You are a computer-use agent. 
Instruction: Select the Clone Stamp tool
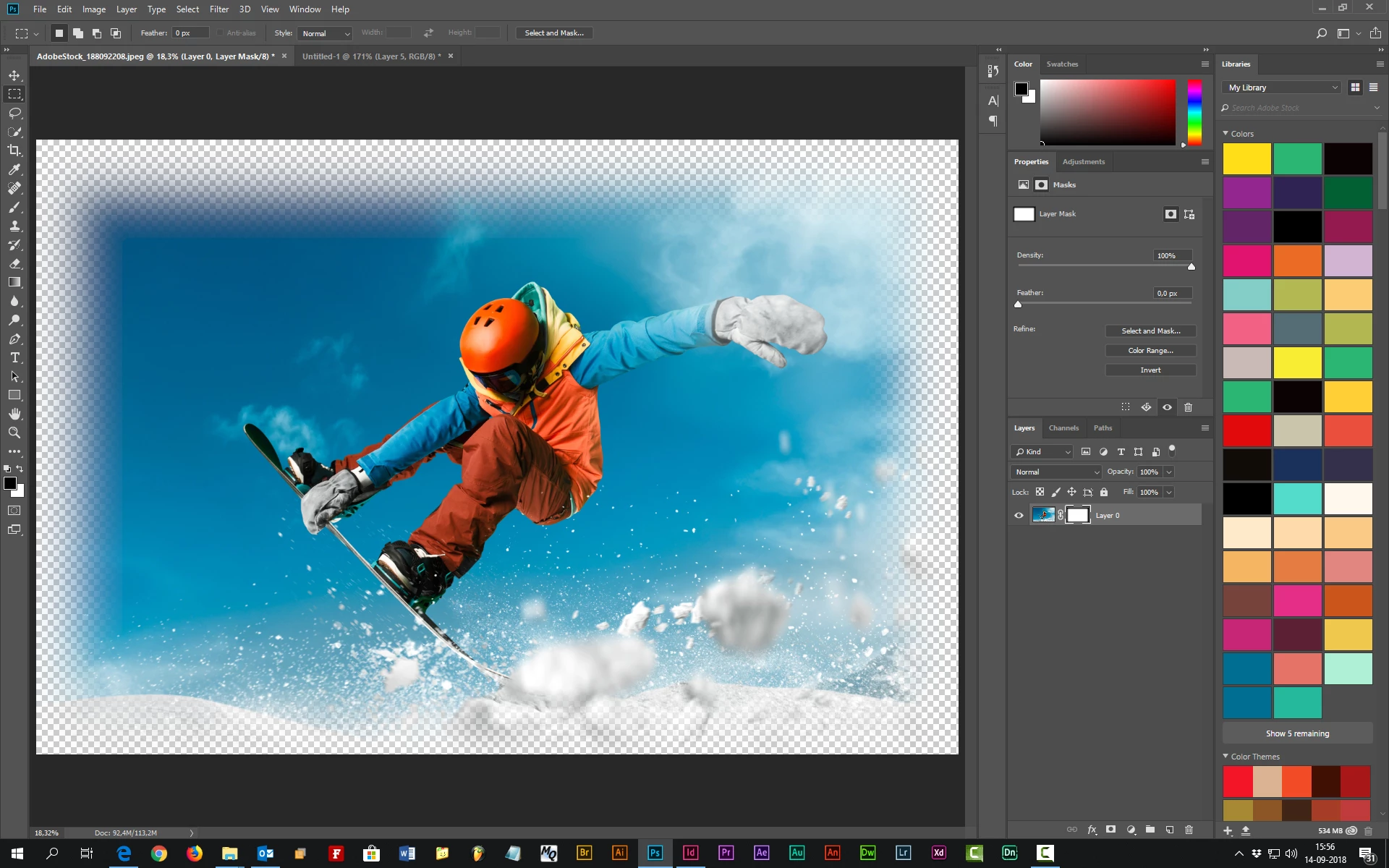click(x=14, y=226)
